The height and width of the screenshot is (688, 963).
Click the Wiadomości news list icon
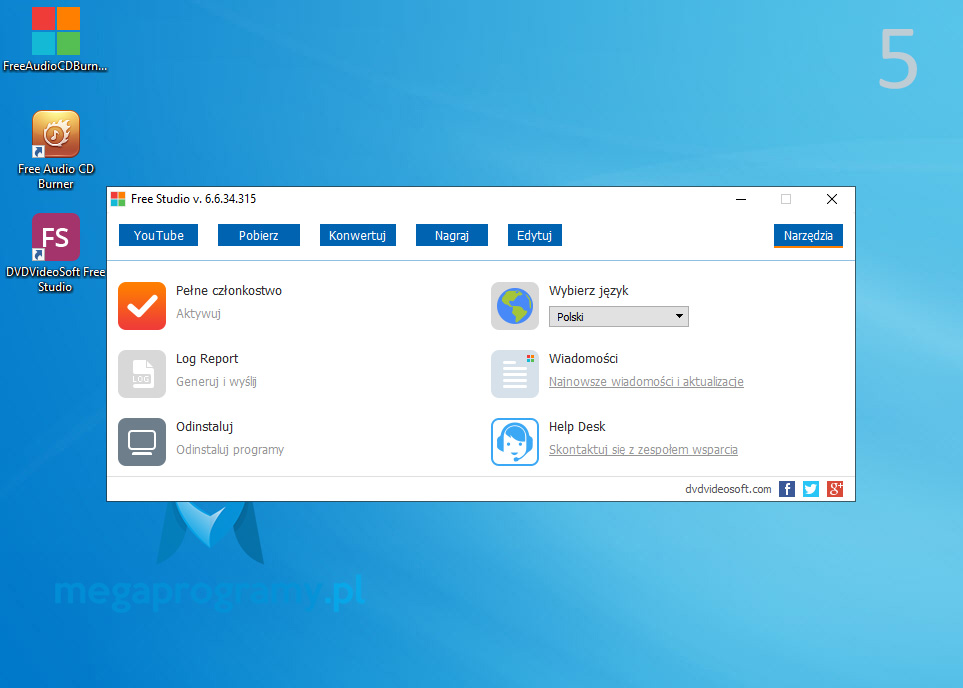pyautogui.click(x=515, y=374)
